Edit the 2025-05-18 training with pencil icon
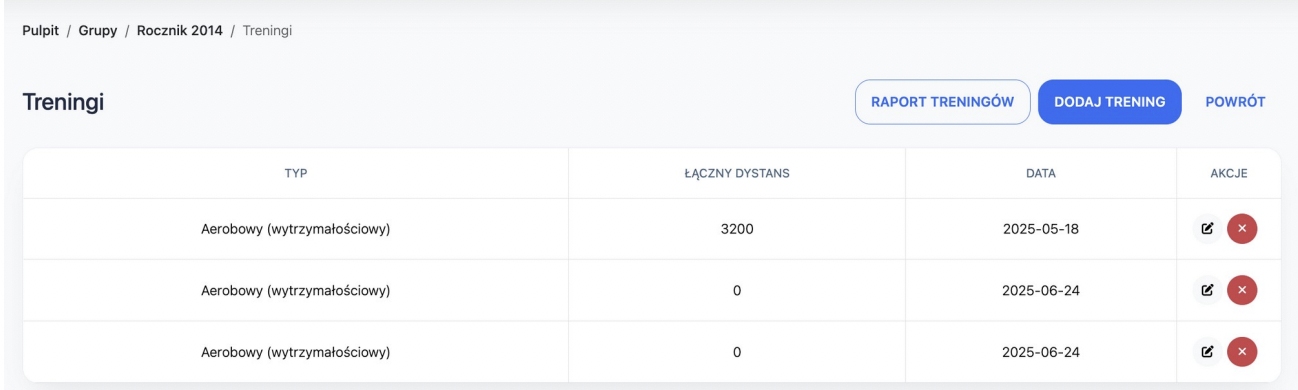The image size is (1298, 390). (1207, 229)
